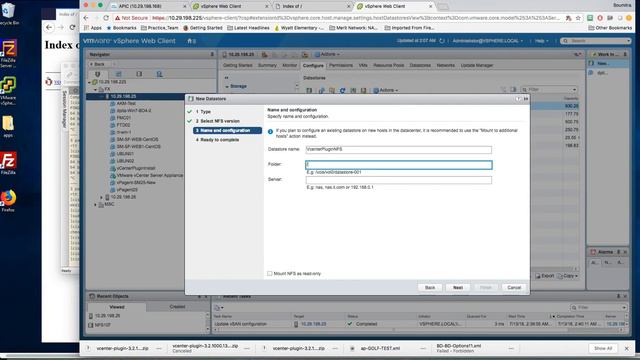Image resolution: width=640 pixels, height=360 pixels.
Task: Open the Permissions tab
Action: point(341,65)
